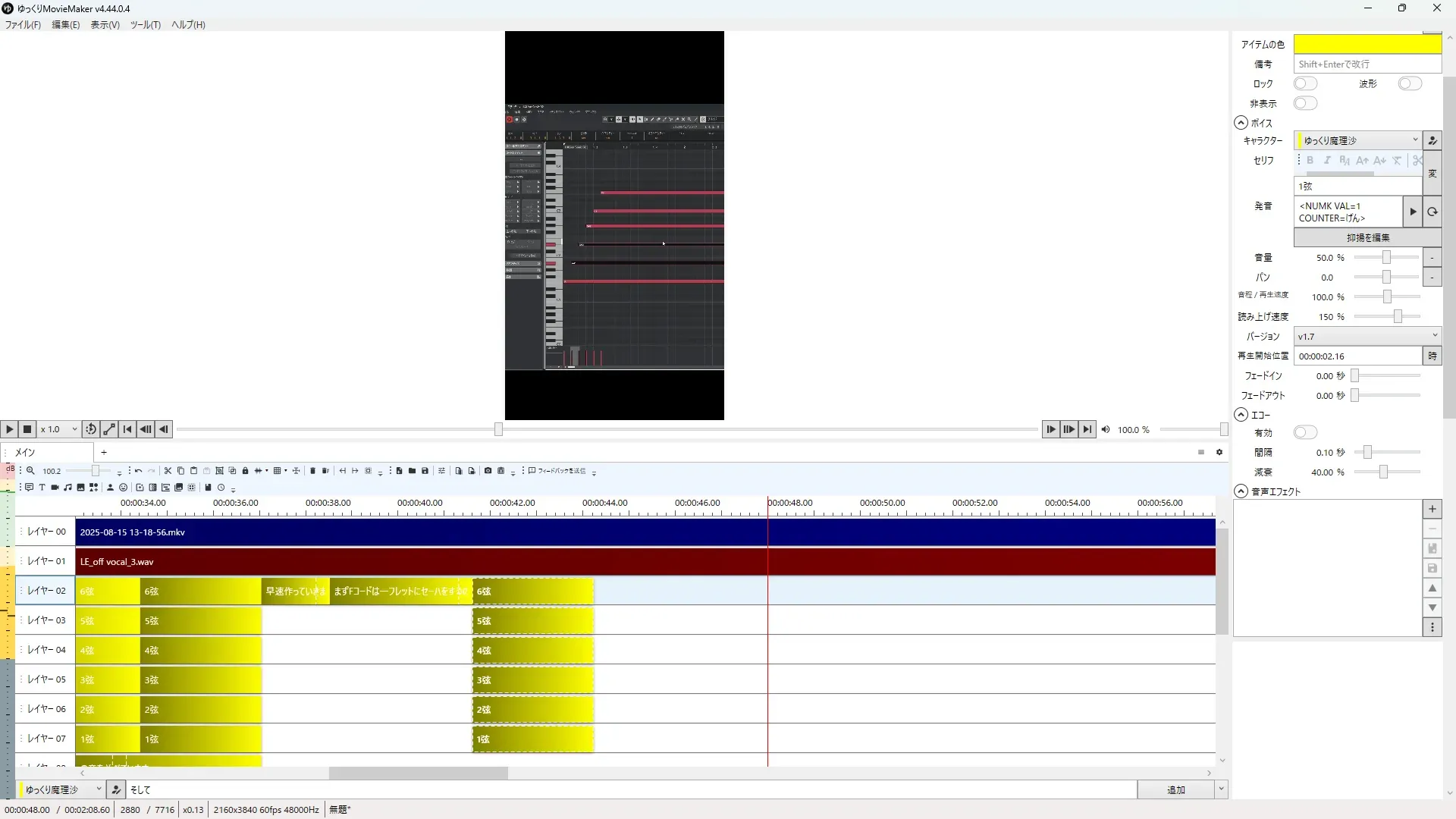The width and height of the screenshot is (1456, 819).
Task: Click the 抑揚を編集 button
Action: point(1367,238)
